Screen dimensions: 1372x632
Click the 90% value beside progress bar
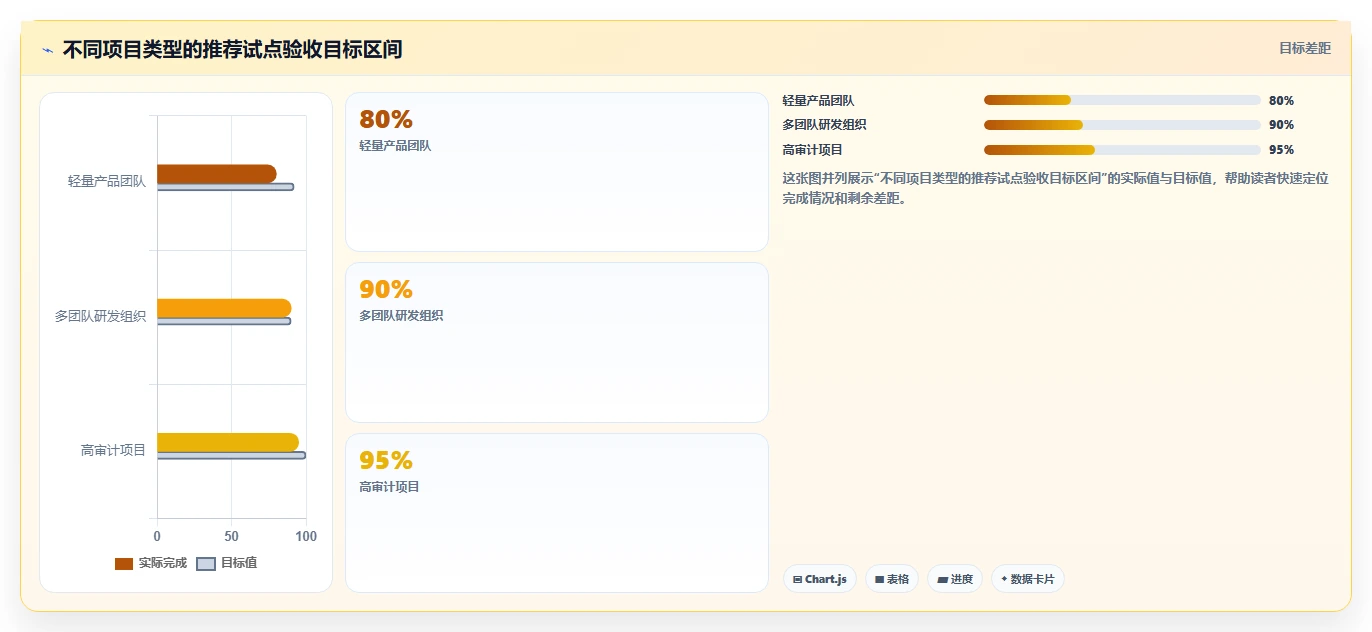(1281, 125)
